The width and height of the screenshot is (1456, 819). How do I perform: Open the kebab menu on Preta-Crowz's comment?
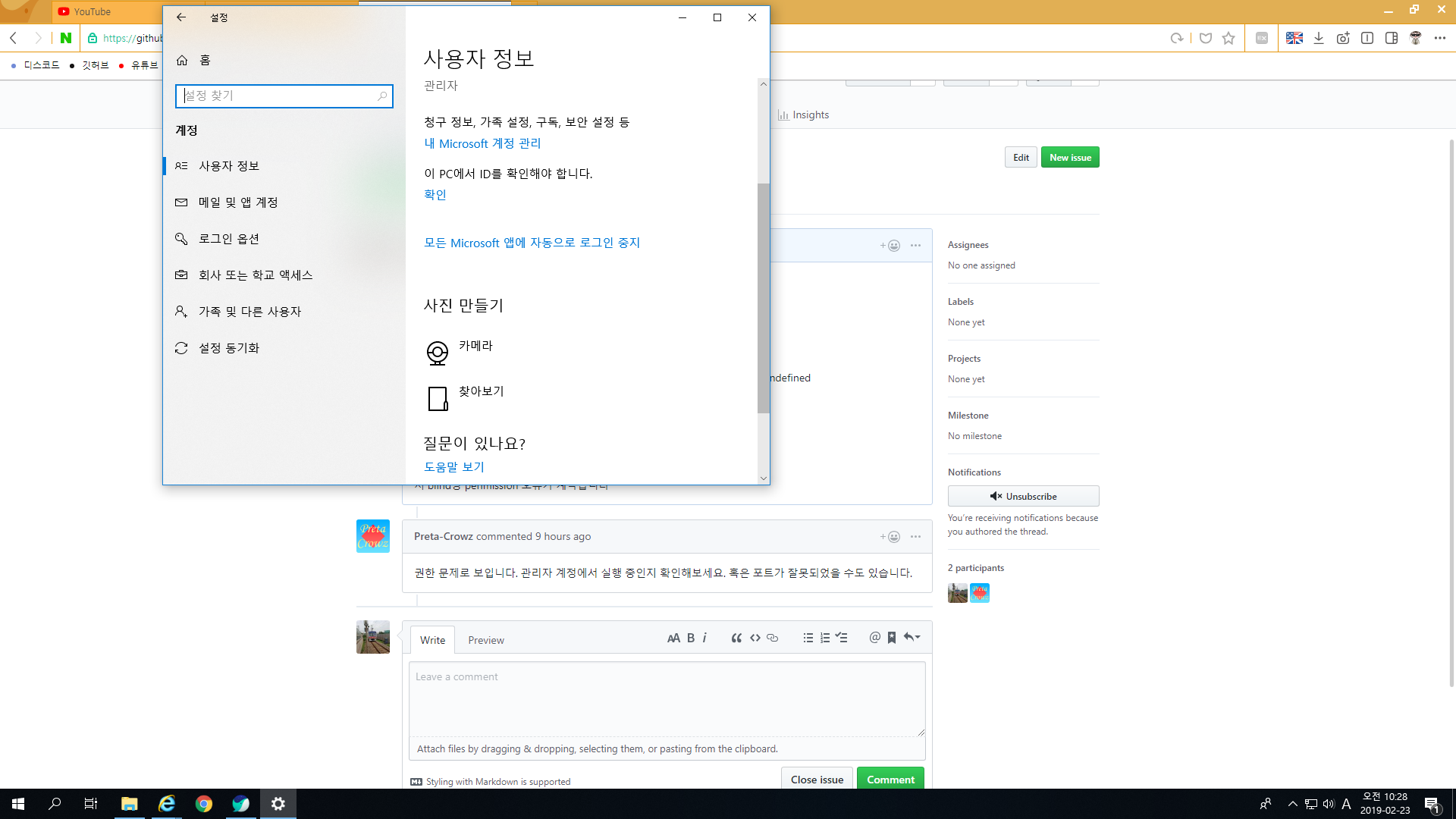click(x=915, y=536)
